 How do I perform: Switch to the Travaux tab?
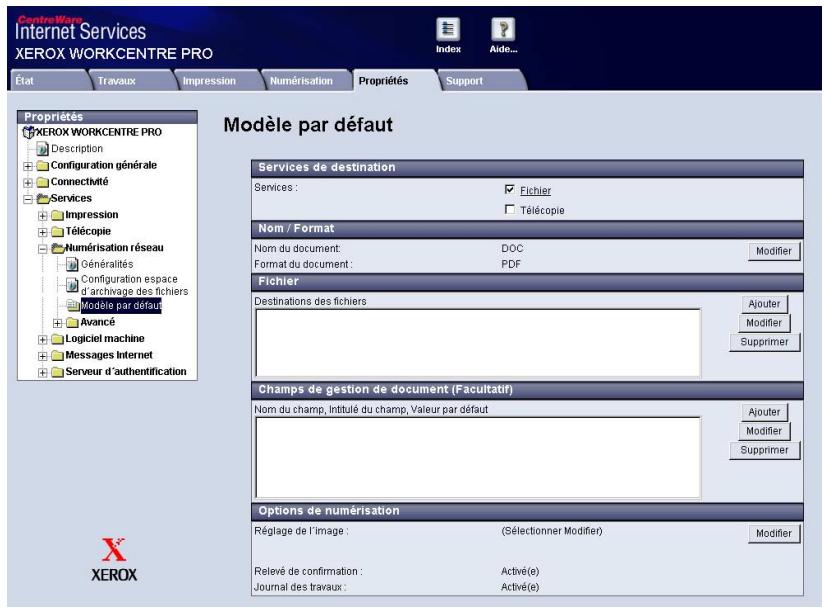tap(132, 80)
